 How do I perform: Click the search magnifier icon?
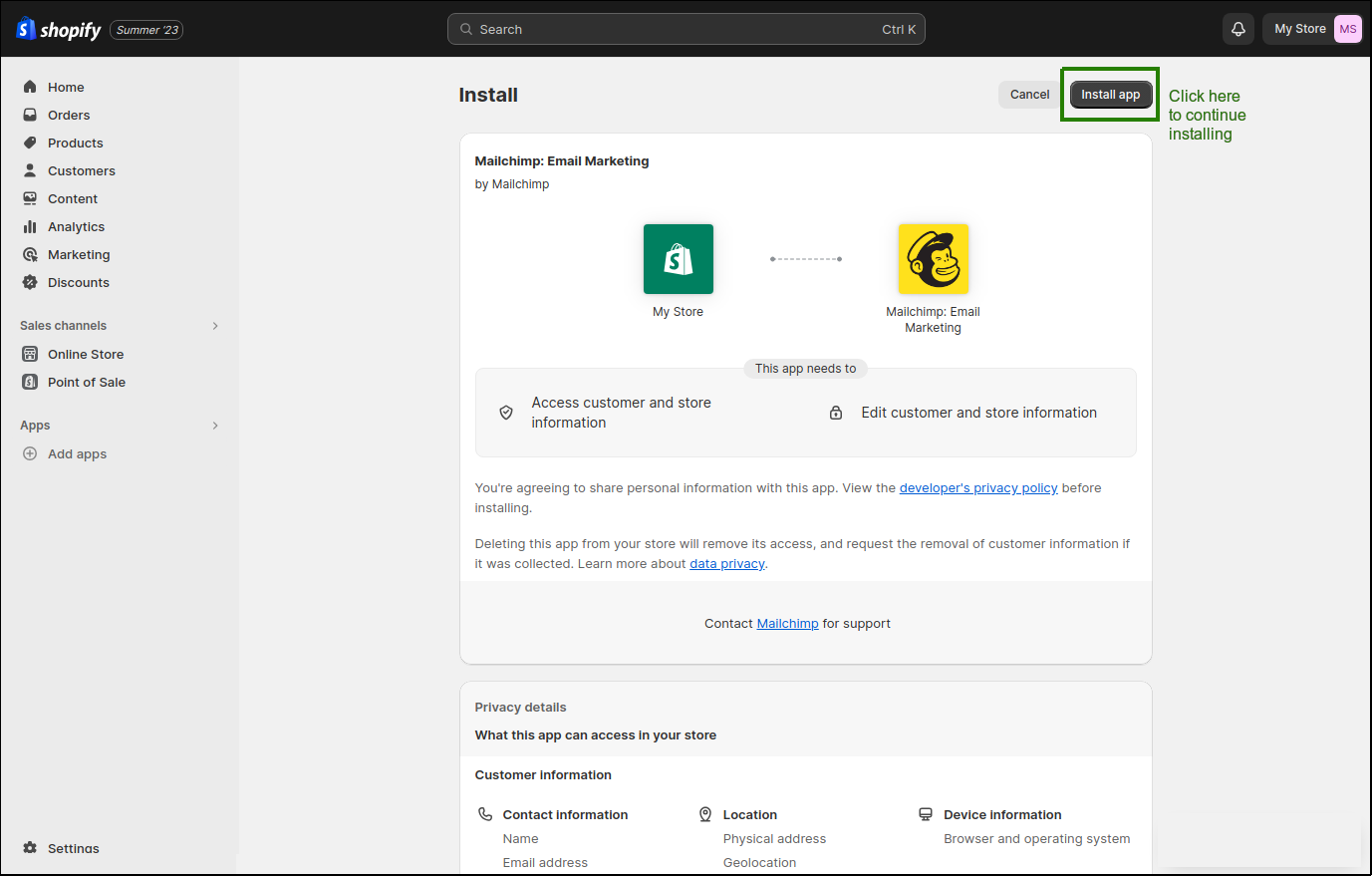(466, 29)
